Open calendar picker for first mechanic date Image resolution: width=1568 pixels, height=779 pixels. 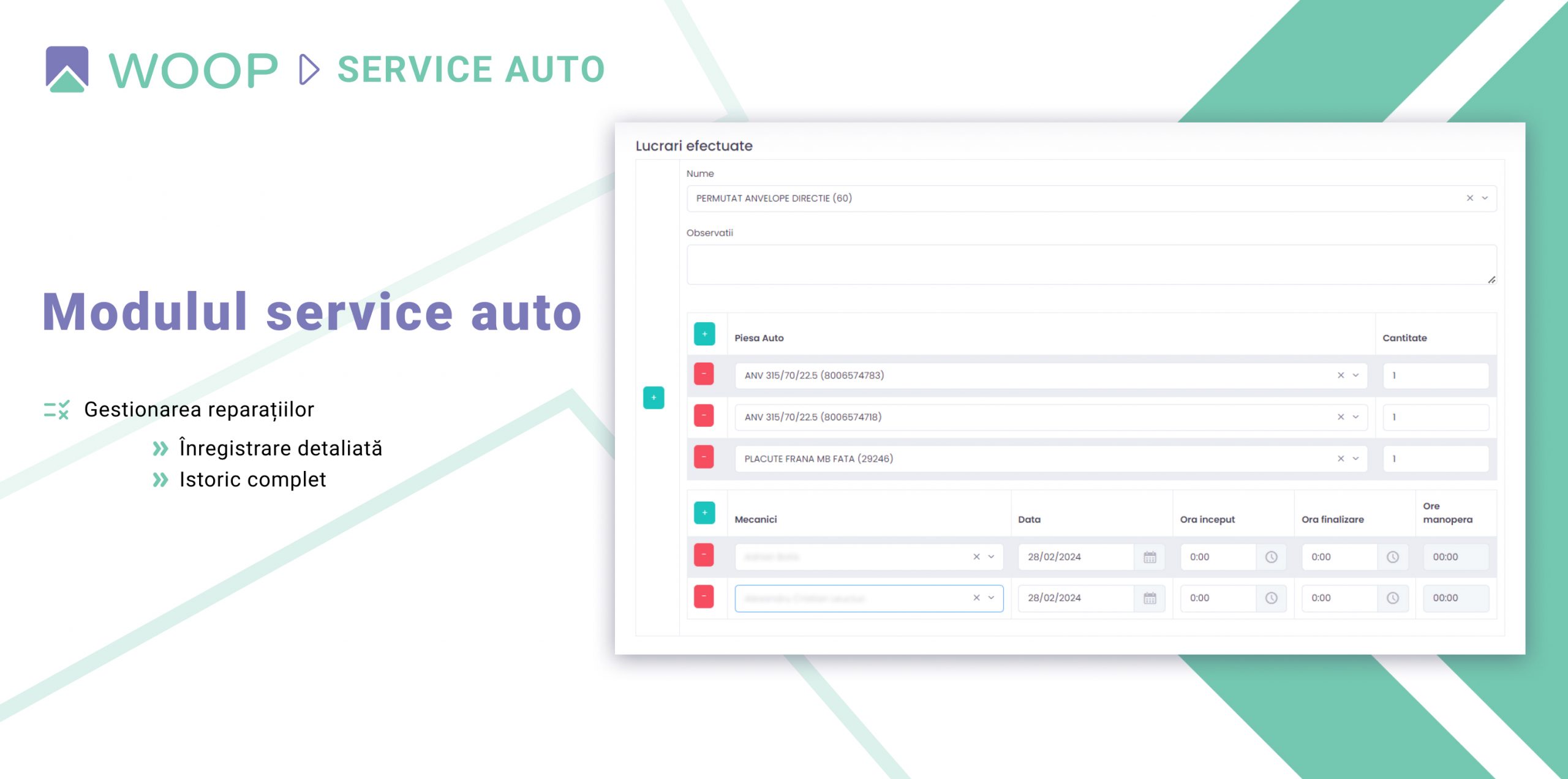pyautogui.click(x=1150, y=557)
